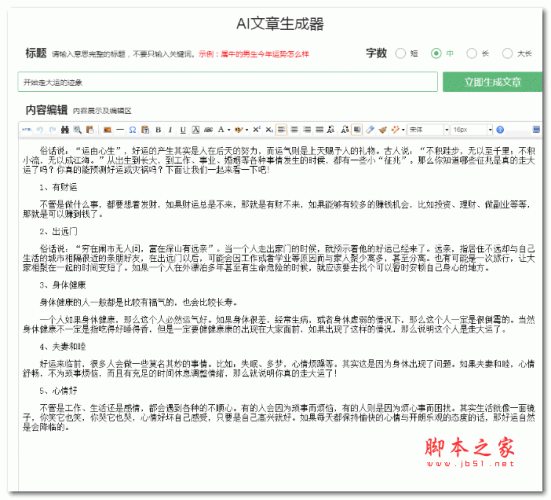
Task: Align text to the right
Action: pos(307,130)
